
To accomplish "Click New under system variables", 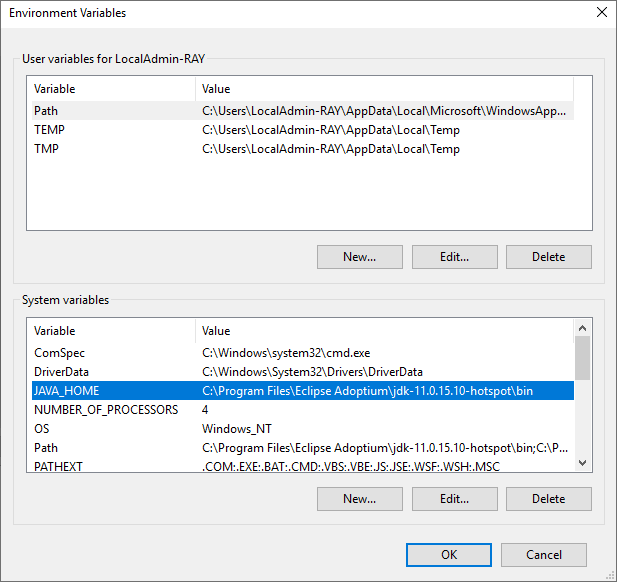I will coord(359,498).
